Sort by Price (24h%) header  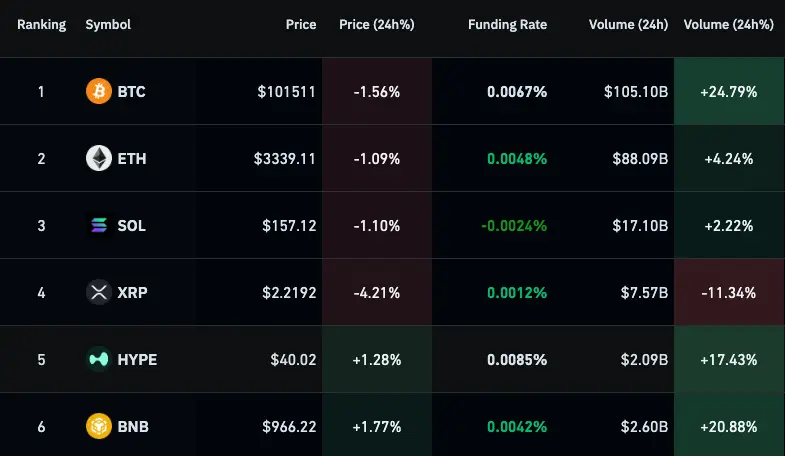376,25
